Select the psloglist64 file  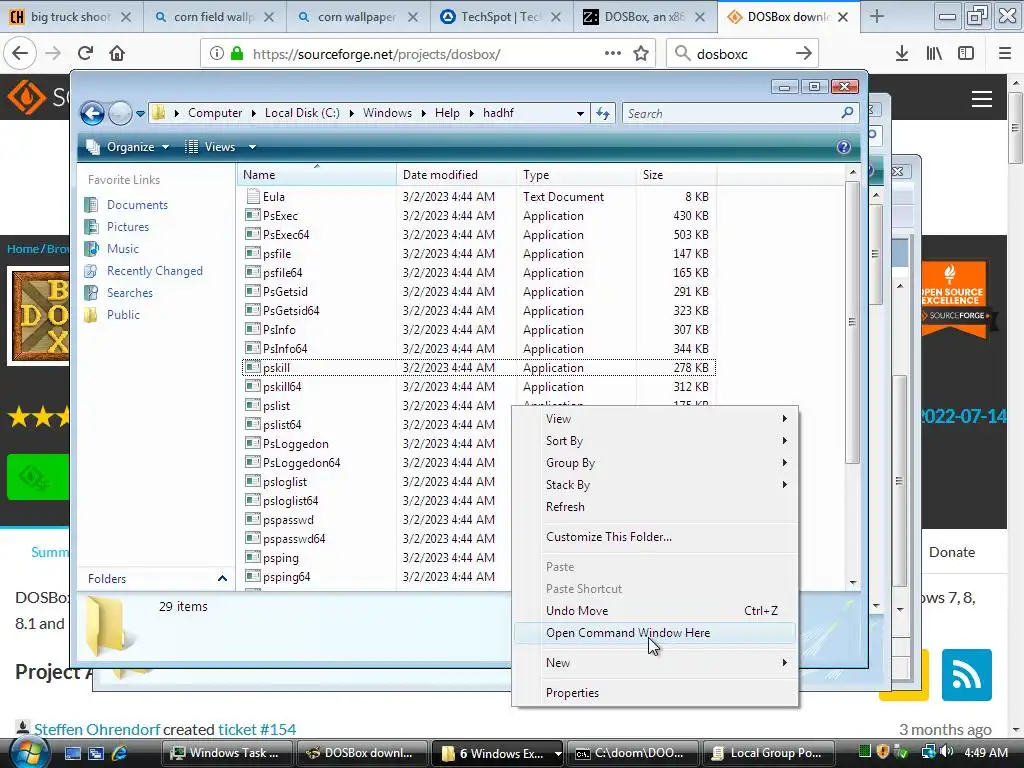click(x=291, y=501)
